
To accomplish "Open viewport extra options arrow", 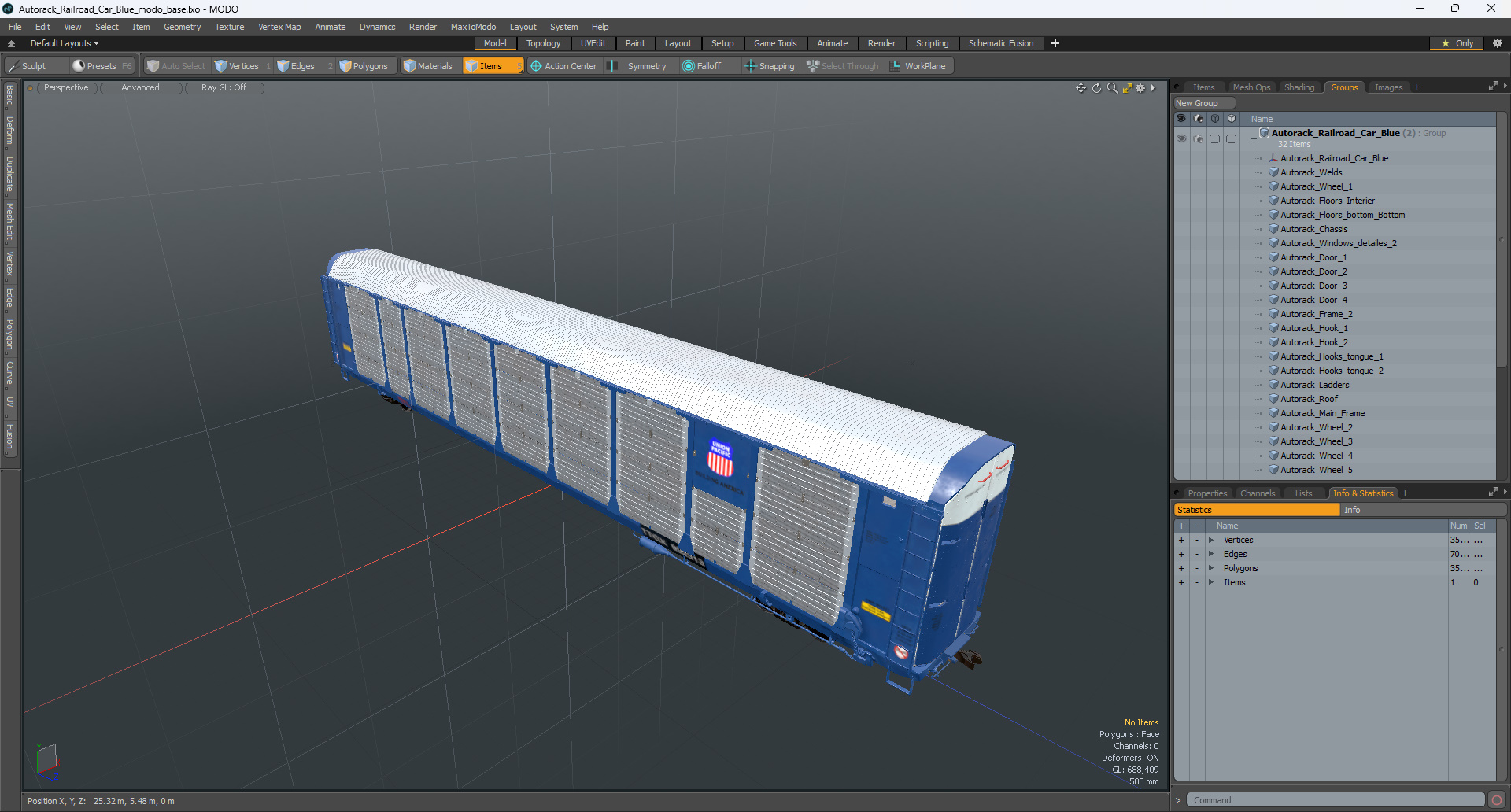I will click(1153, 88).
